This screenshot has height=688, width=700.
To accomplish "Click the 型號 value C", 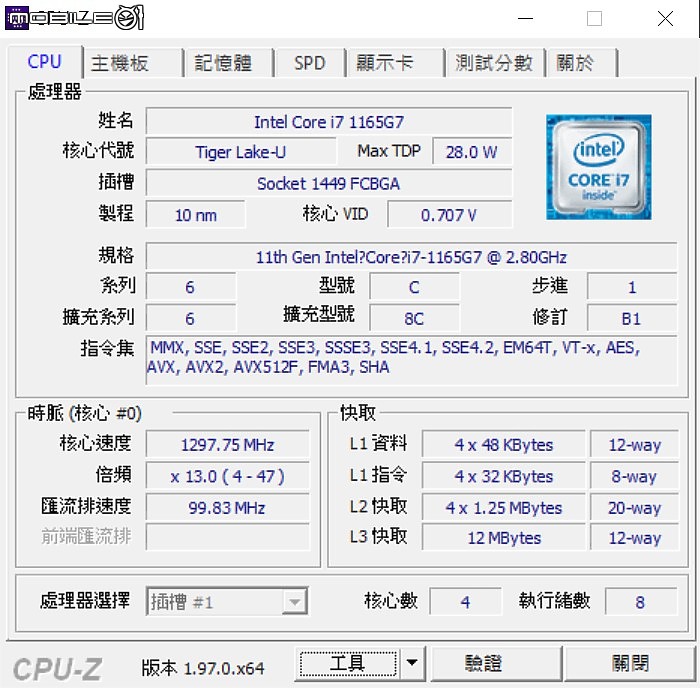I will pos(414,287).
